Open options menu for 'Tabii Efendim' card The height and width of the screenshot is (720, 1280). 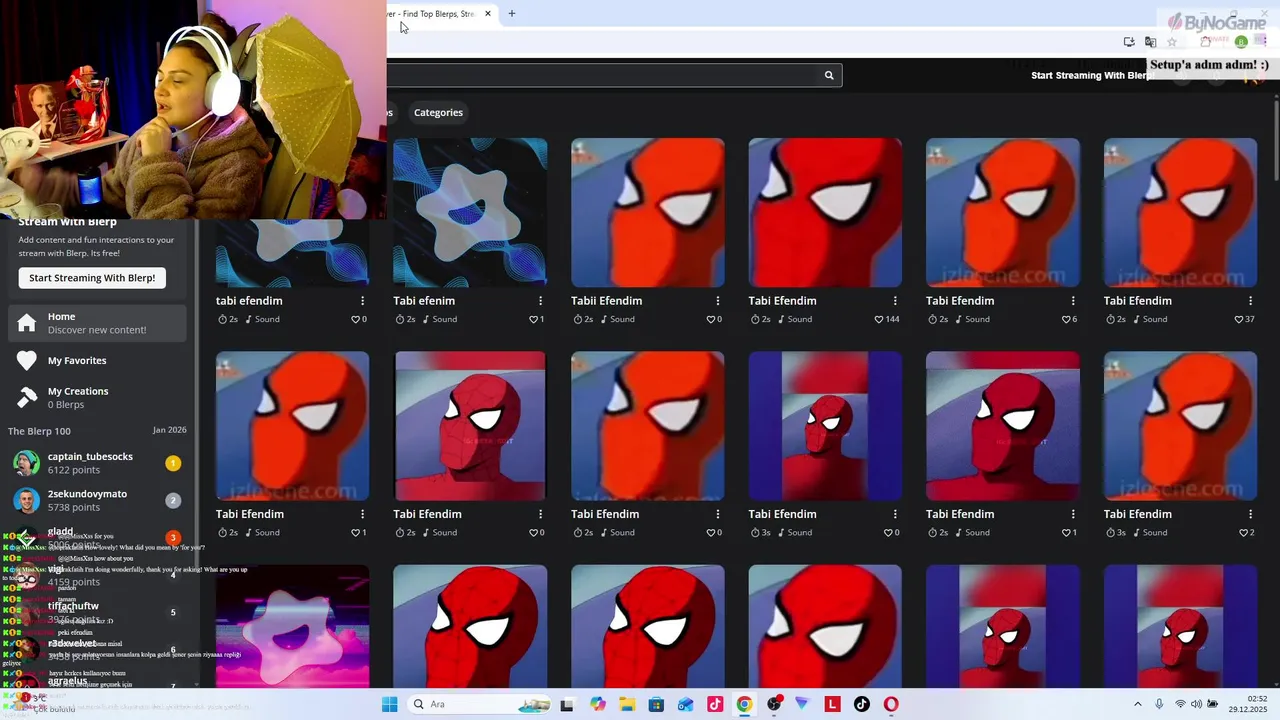[x=718, y=301]
